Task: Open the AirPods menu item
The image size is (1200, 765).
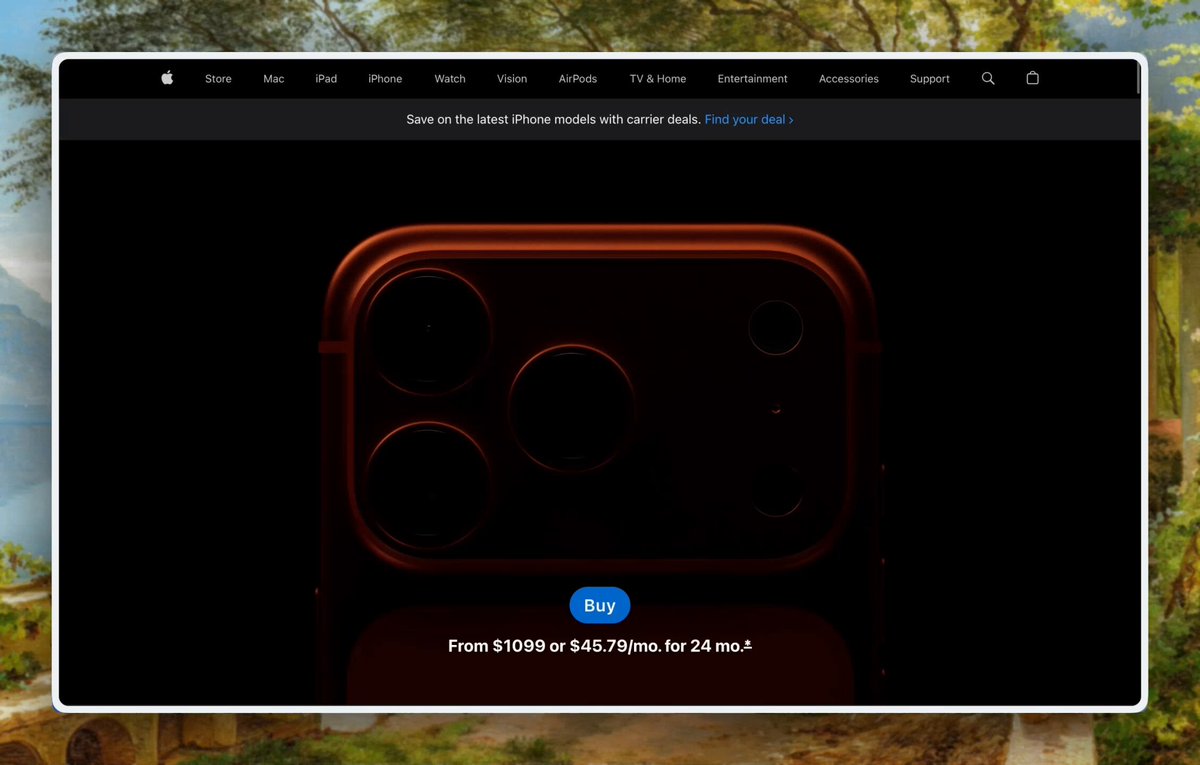Action: coord(578,79)
